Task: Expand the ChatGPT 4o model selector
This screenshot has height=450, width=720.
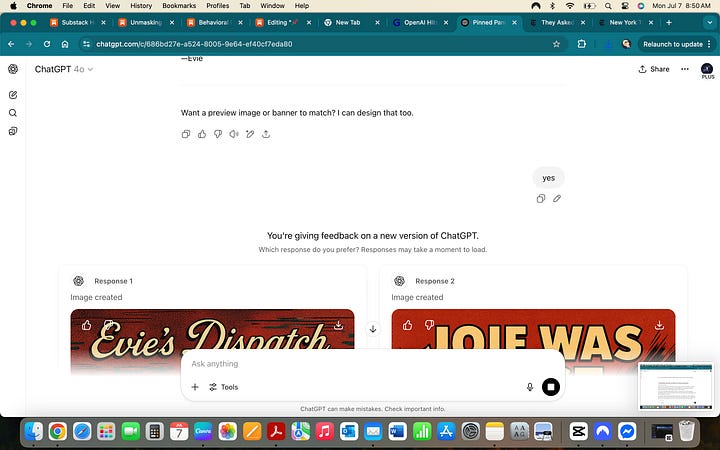Action: pos(64,69)
